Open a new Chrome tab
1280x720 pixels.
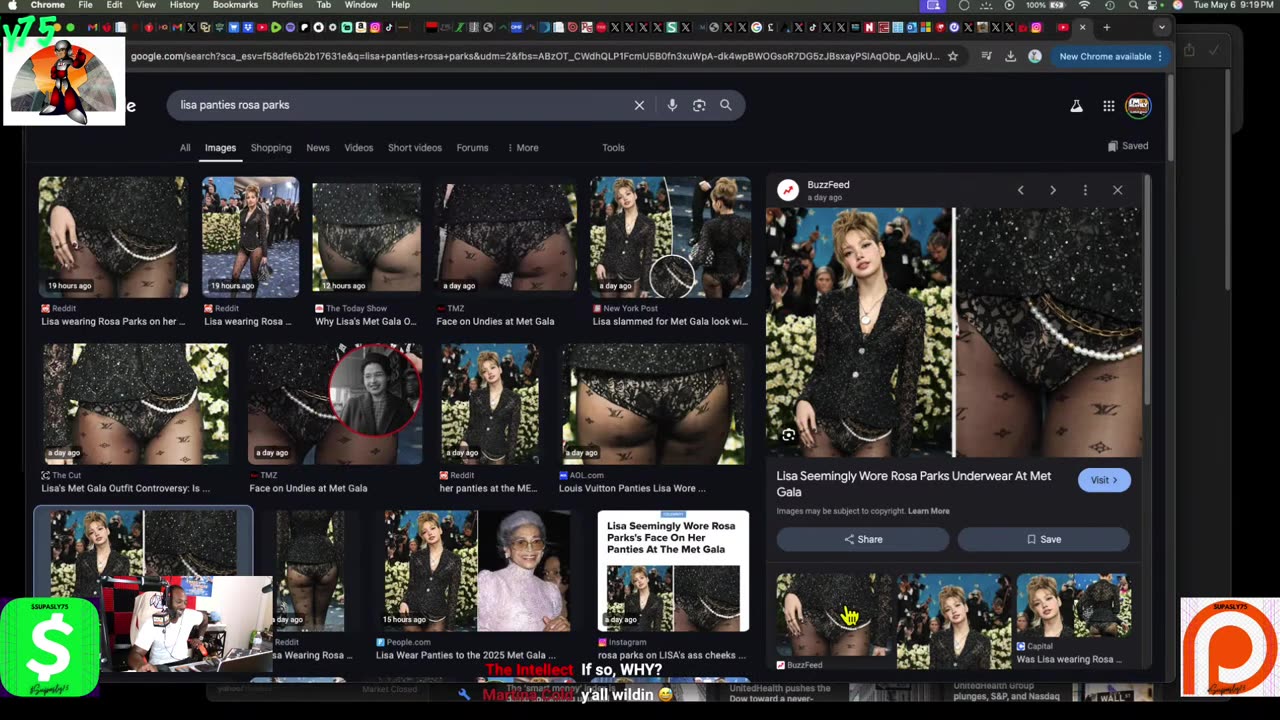click(1107, 27)
